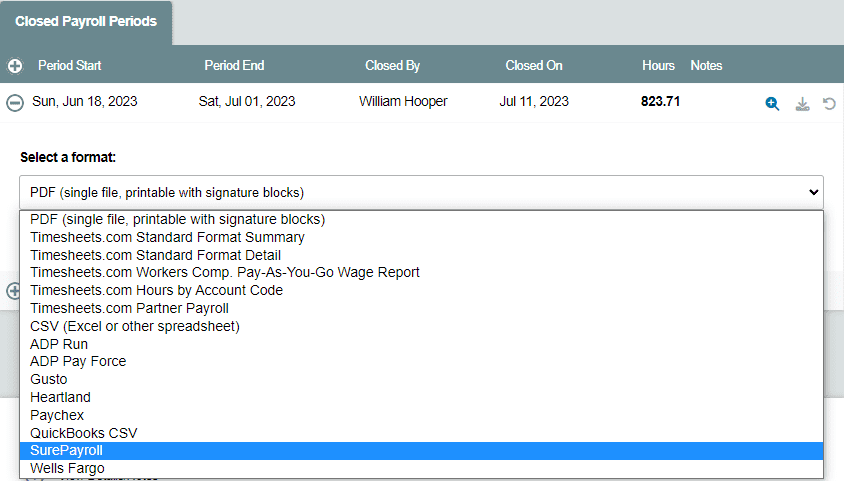Viewport: 844px width, 481px height.
Task: View details with the magnifier icon
Action: click(x=772, y=103)
